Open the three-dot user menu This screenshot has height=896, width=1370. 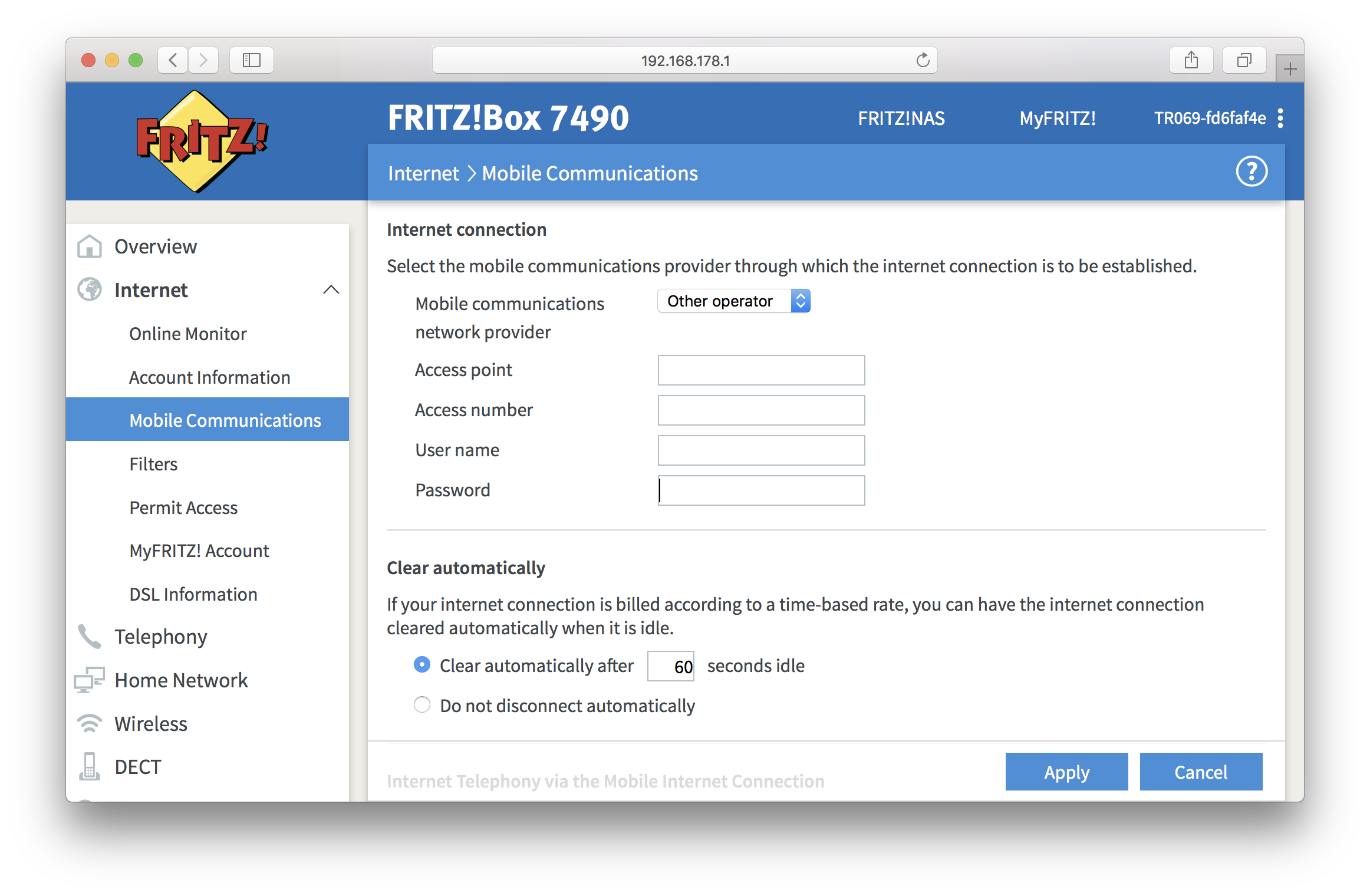click(1280, 118)
